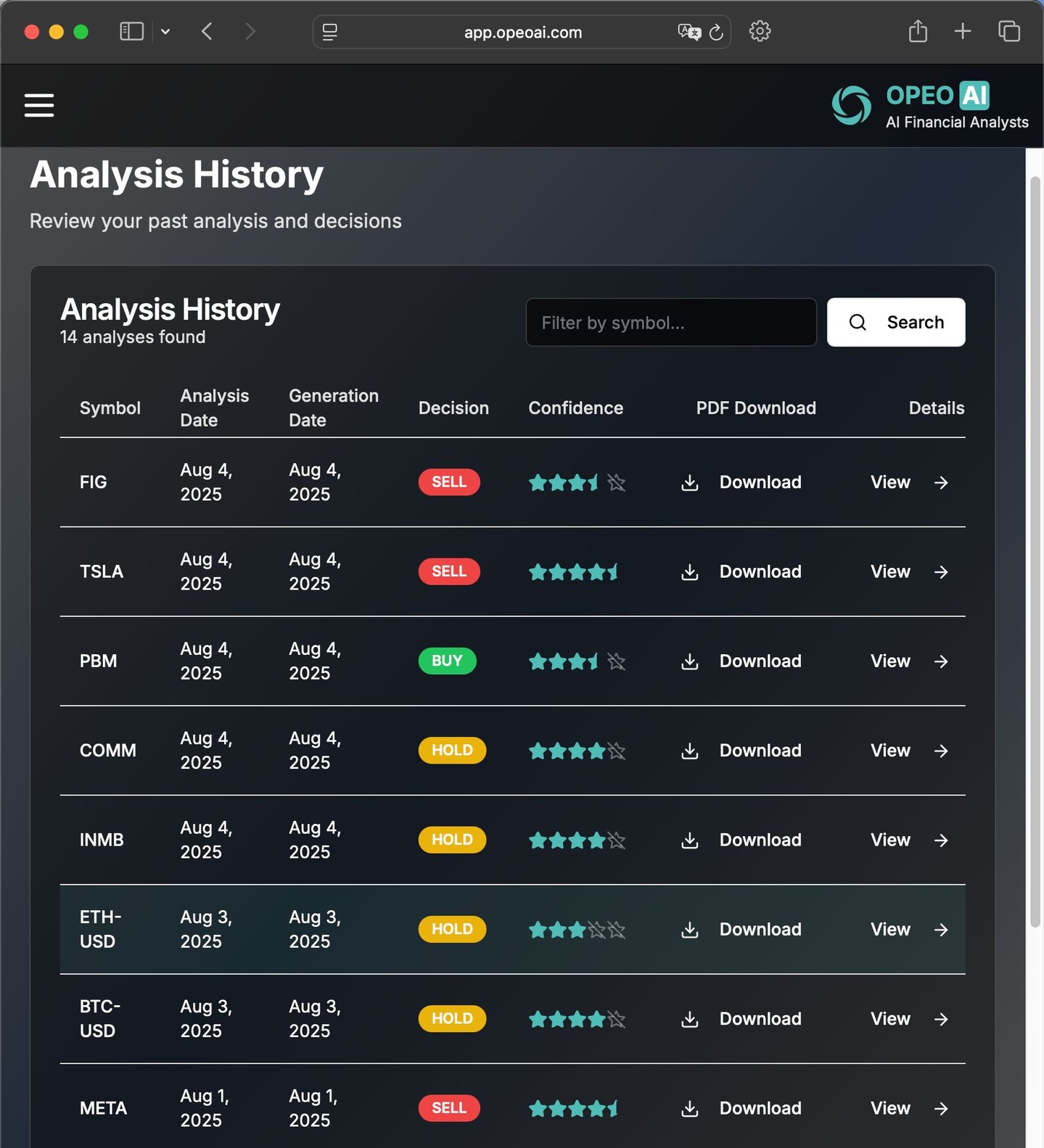Open the hamburger navigation menu
Viewport: 1044px width, 1148px height.
(x=39, y=105)
